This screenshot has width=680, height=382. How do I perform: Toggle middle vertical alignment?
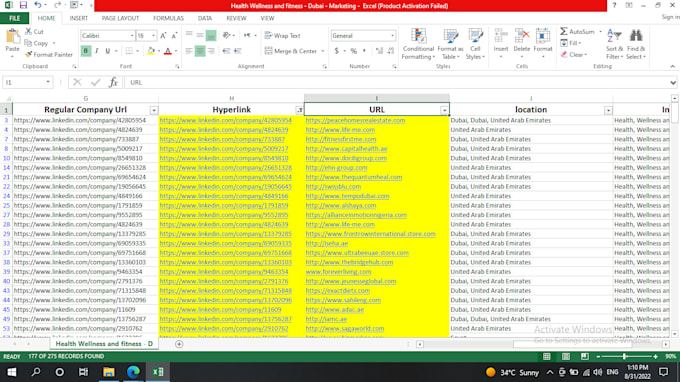200,36
